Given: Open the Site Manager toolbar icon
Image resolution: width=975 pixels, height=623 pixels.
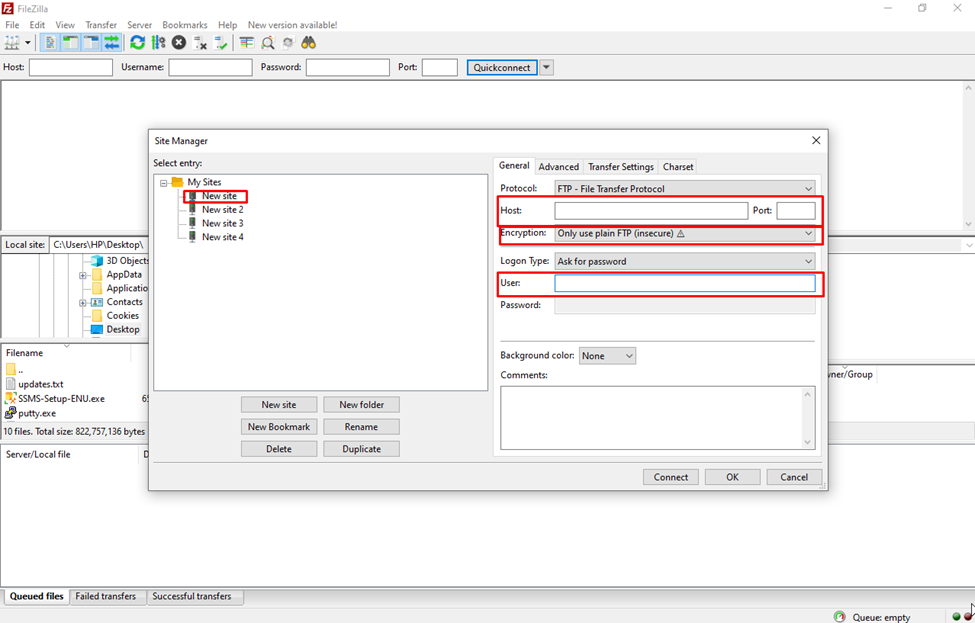Looking at the screenshot, I should tap(12, 43).
